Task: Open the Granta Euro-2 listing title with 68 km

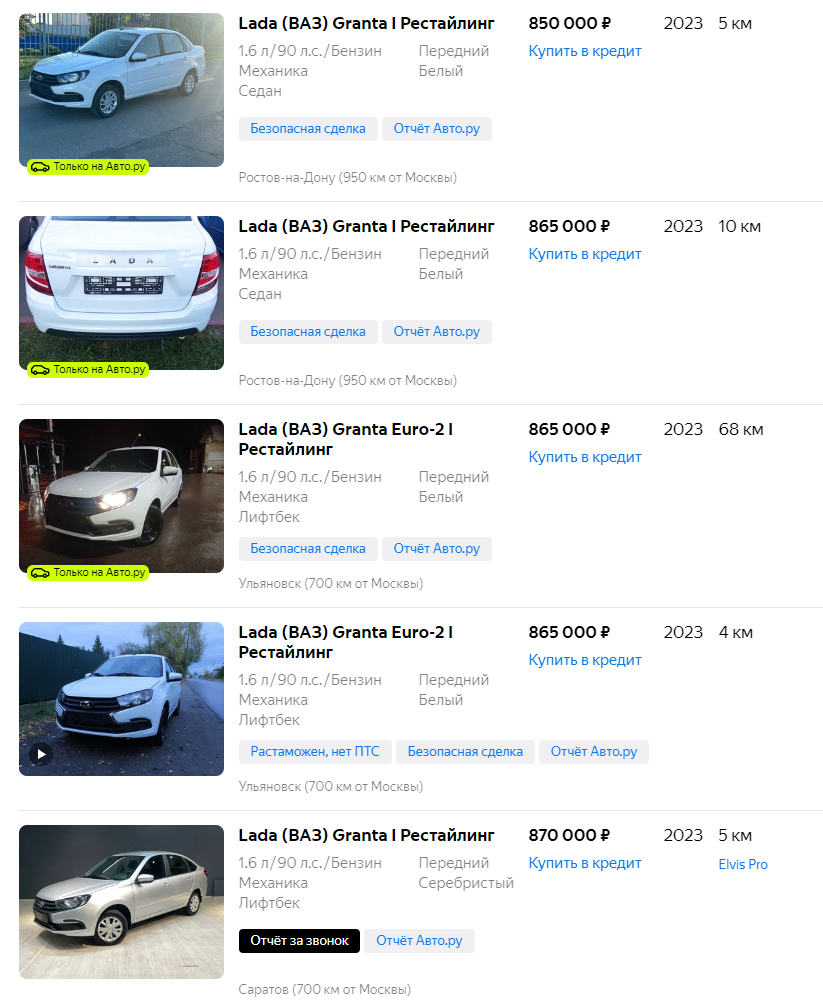Action: coord(345,439)
